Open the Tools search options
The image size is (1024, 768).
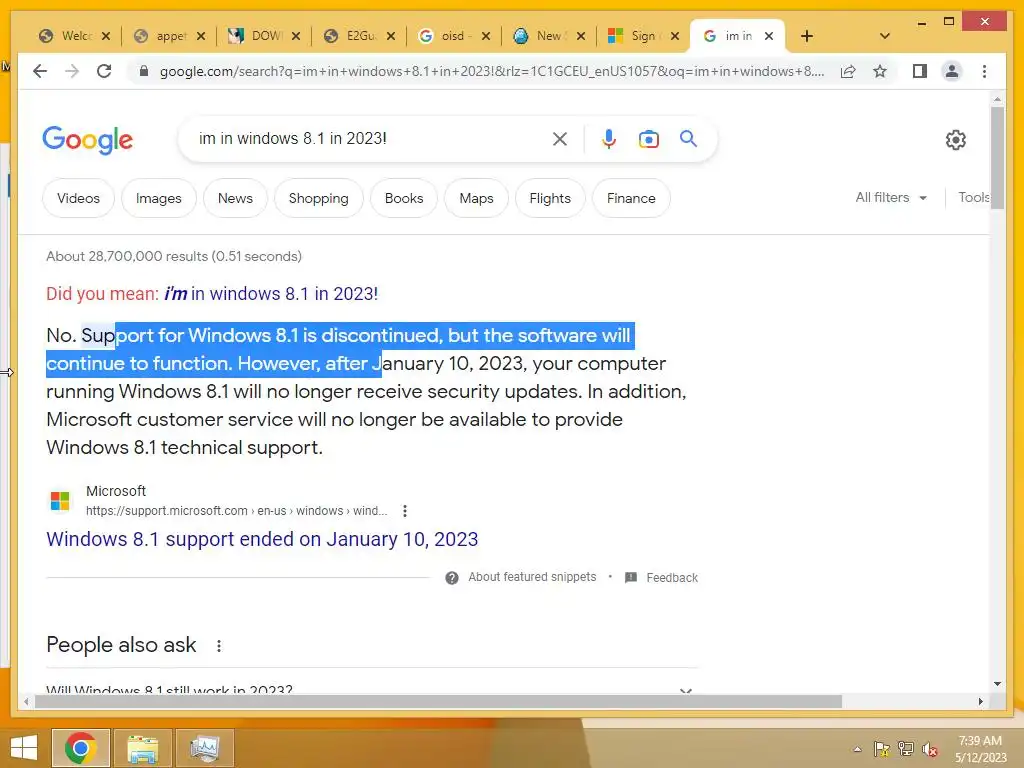973,197
